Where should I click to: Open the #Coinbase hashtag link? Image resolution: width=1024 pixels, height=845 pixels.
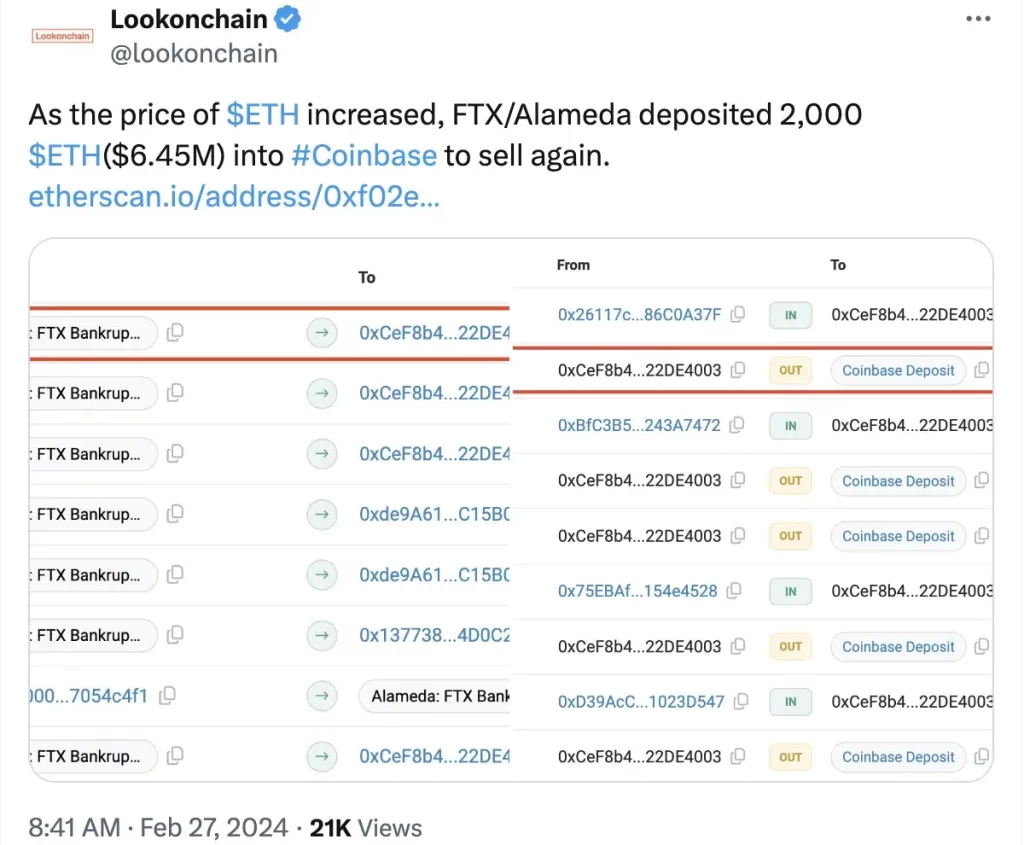click(x=364, y=155)
